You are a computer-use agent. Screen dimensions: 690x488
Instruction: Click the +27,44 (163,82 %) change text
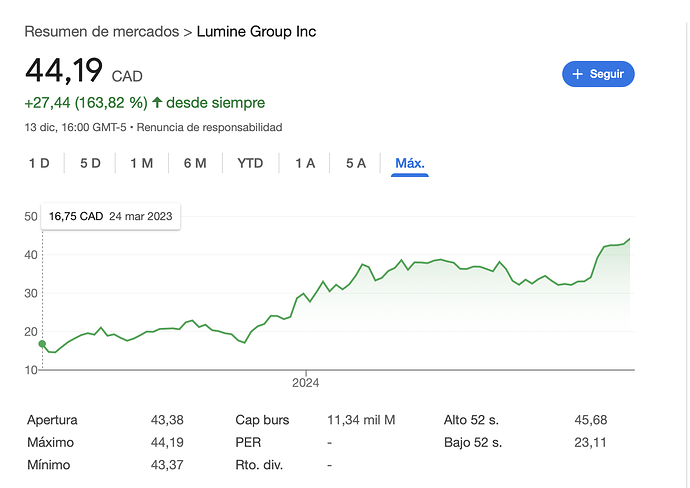pos(86,103)
